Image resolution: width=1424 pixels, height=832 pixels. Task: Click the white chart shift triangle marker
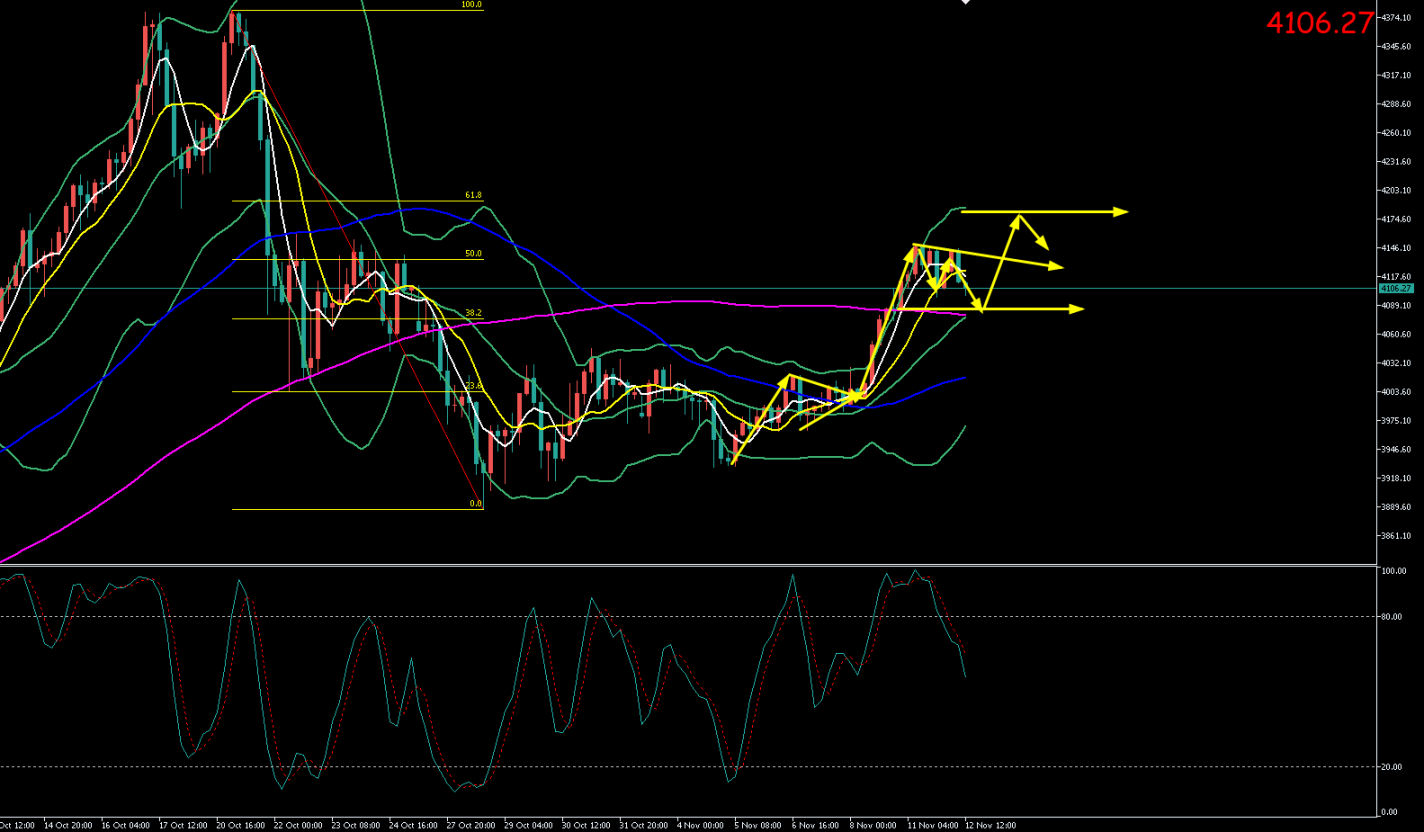[x=965, y=3]
